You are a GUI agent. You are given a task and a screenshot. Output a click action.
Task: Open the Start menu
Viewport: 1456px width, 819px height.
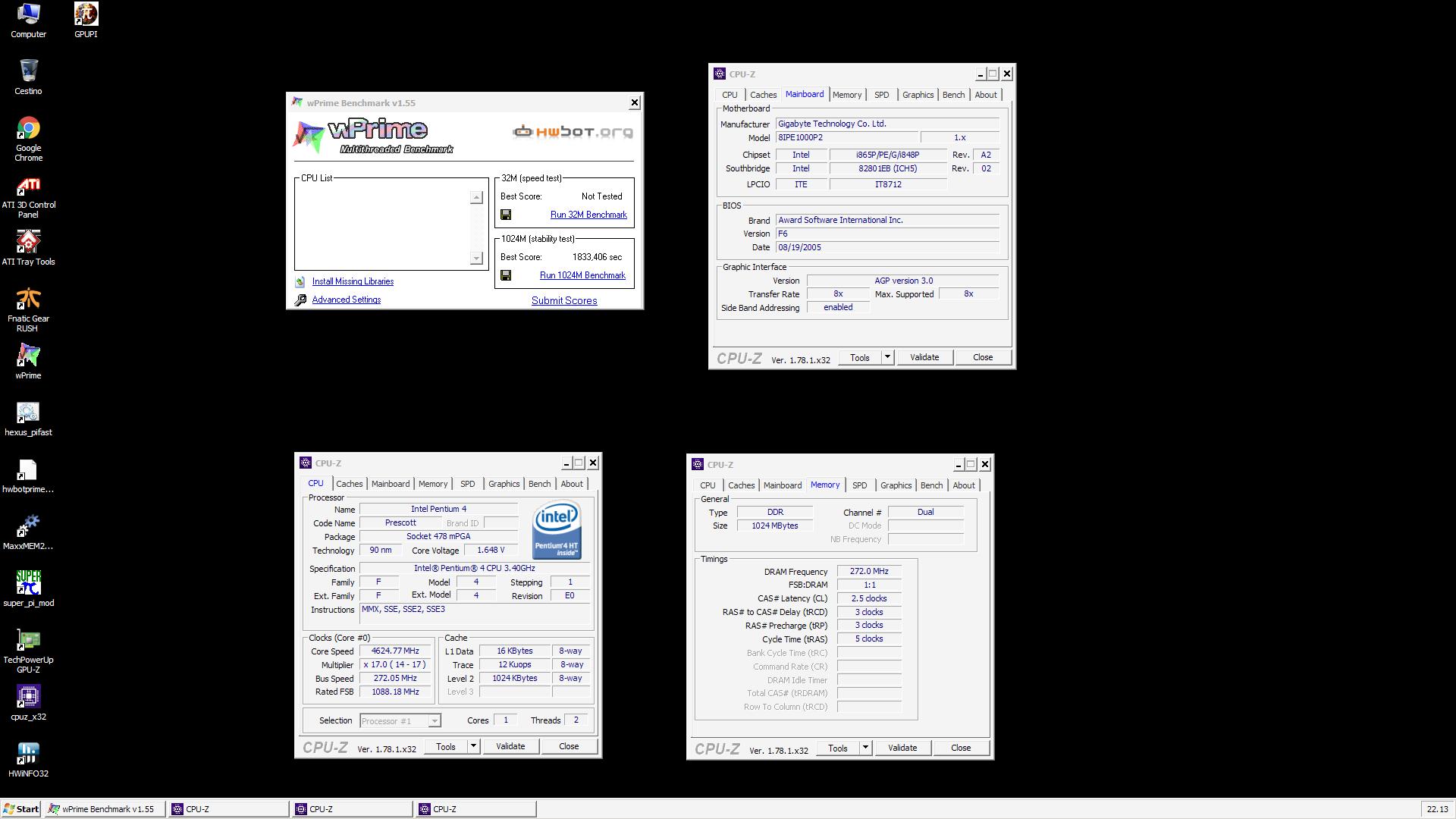tap(21, 809)
